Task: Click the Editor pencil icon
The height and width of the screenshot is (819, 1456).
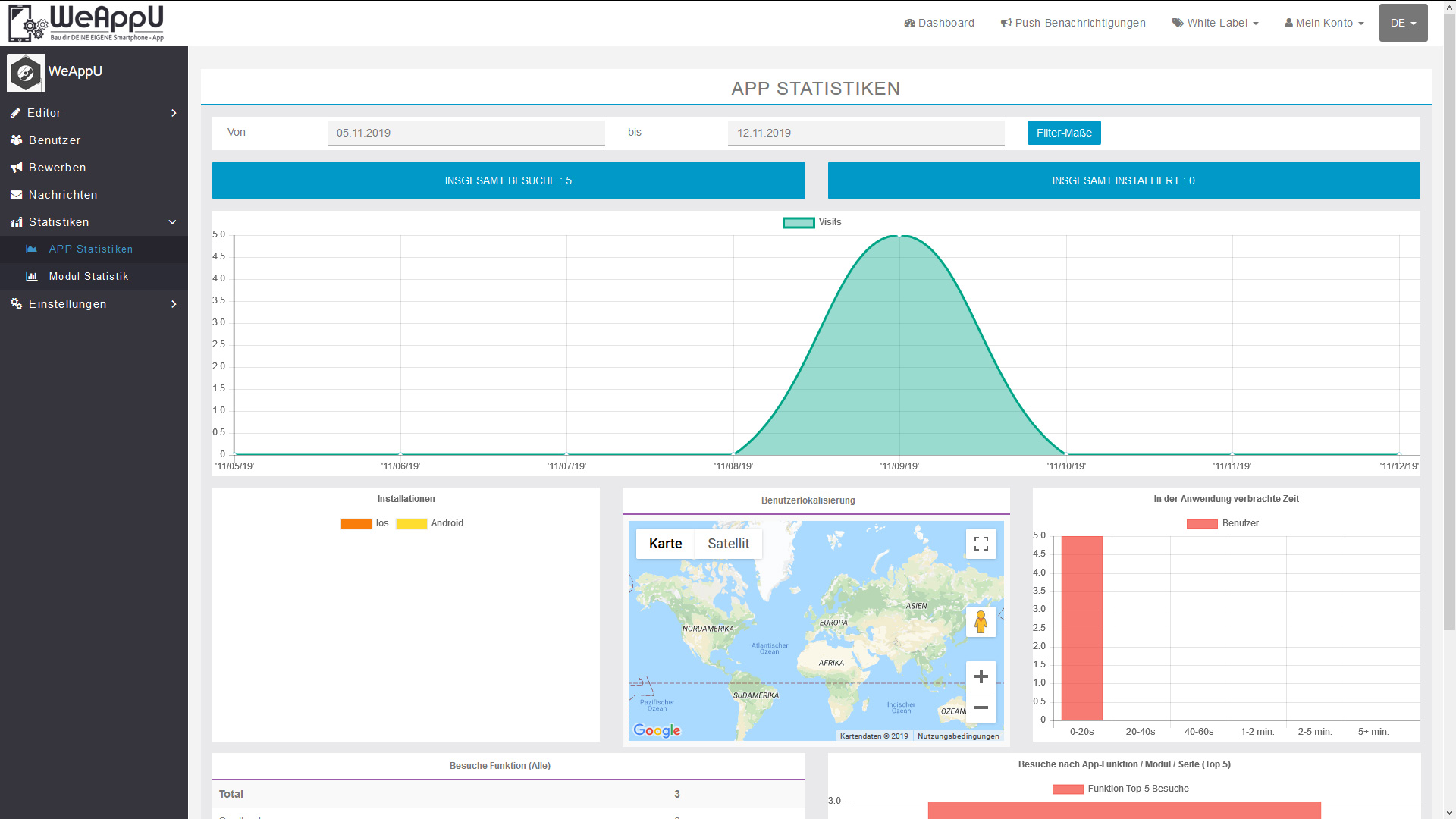Action: [16, 113]
